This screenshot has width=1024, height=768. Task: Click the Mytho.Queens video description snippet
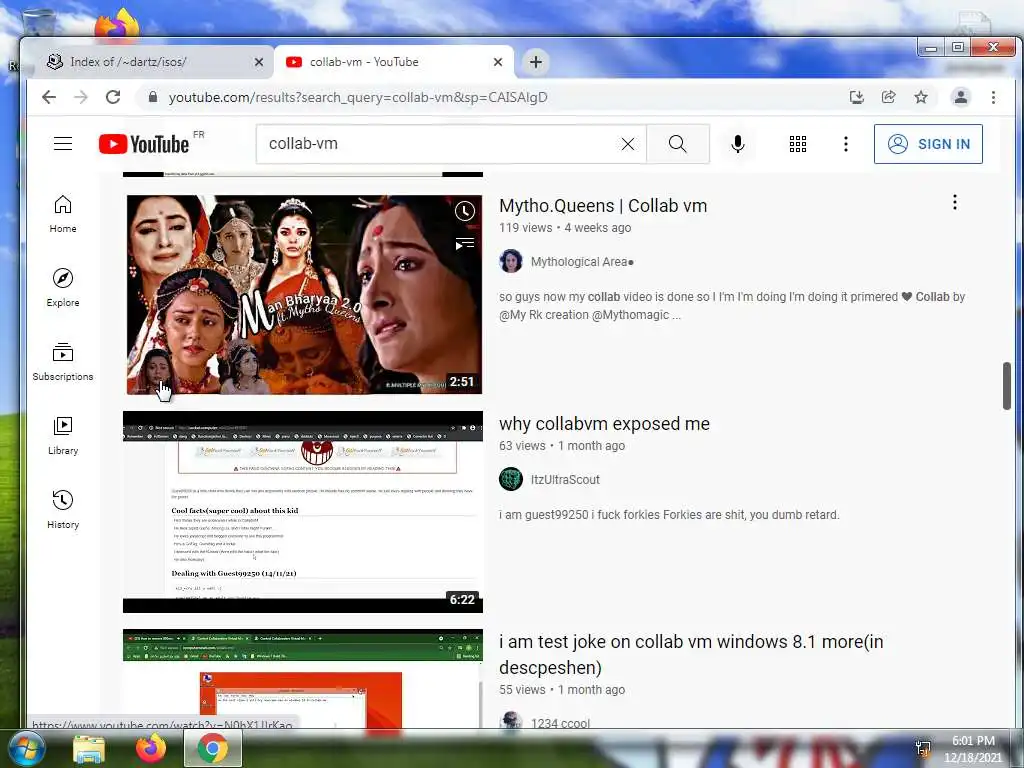coord(732,306)
